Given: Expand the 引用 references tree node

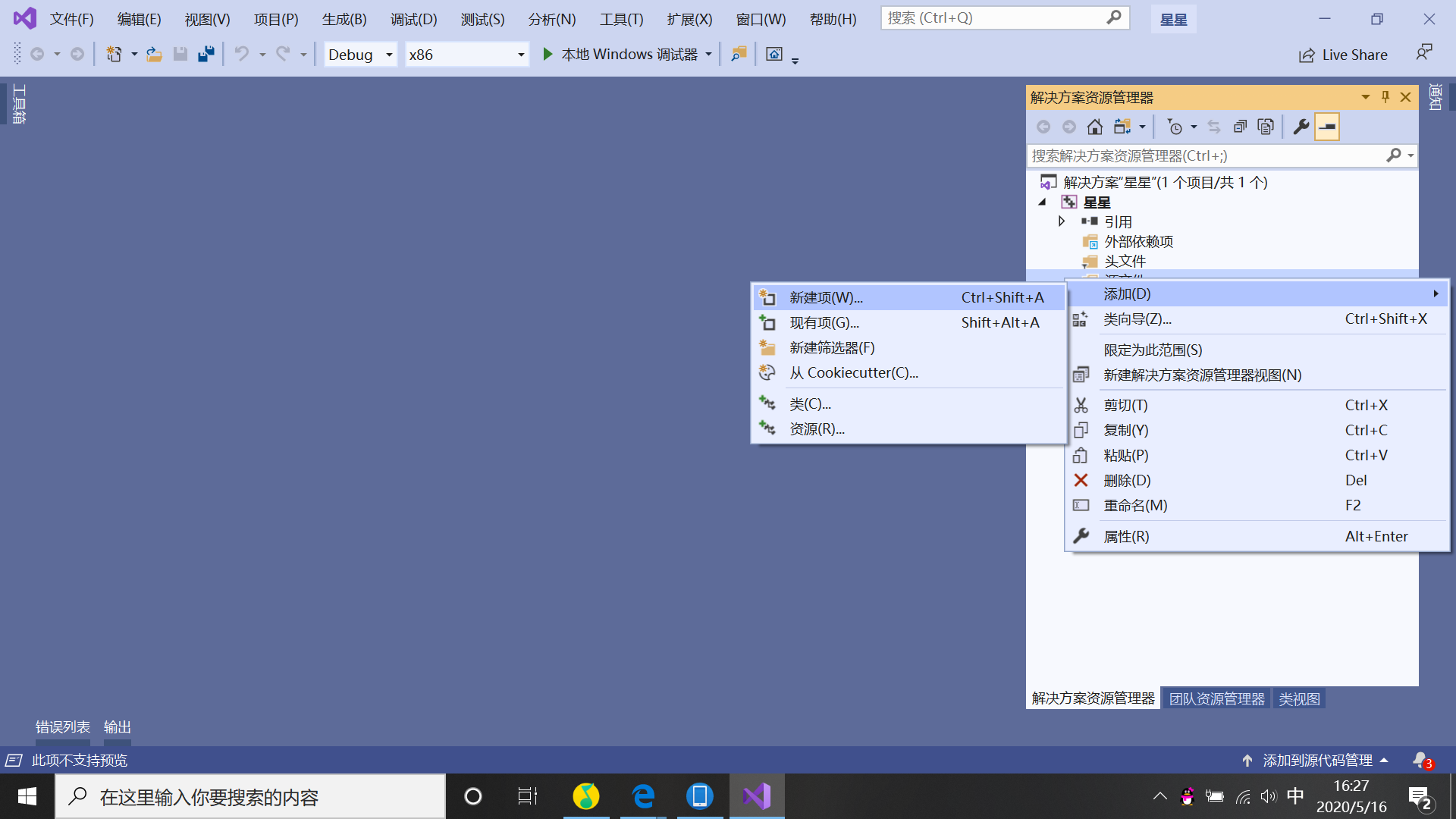Looking at the screenshot, I should pyautogui.click(x=1062, y=221).
